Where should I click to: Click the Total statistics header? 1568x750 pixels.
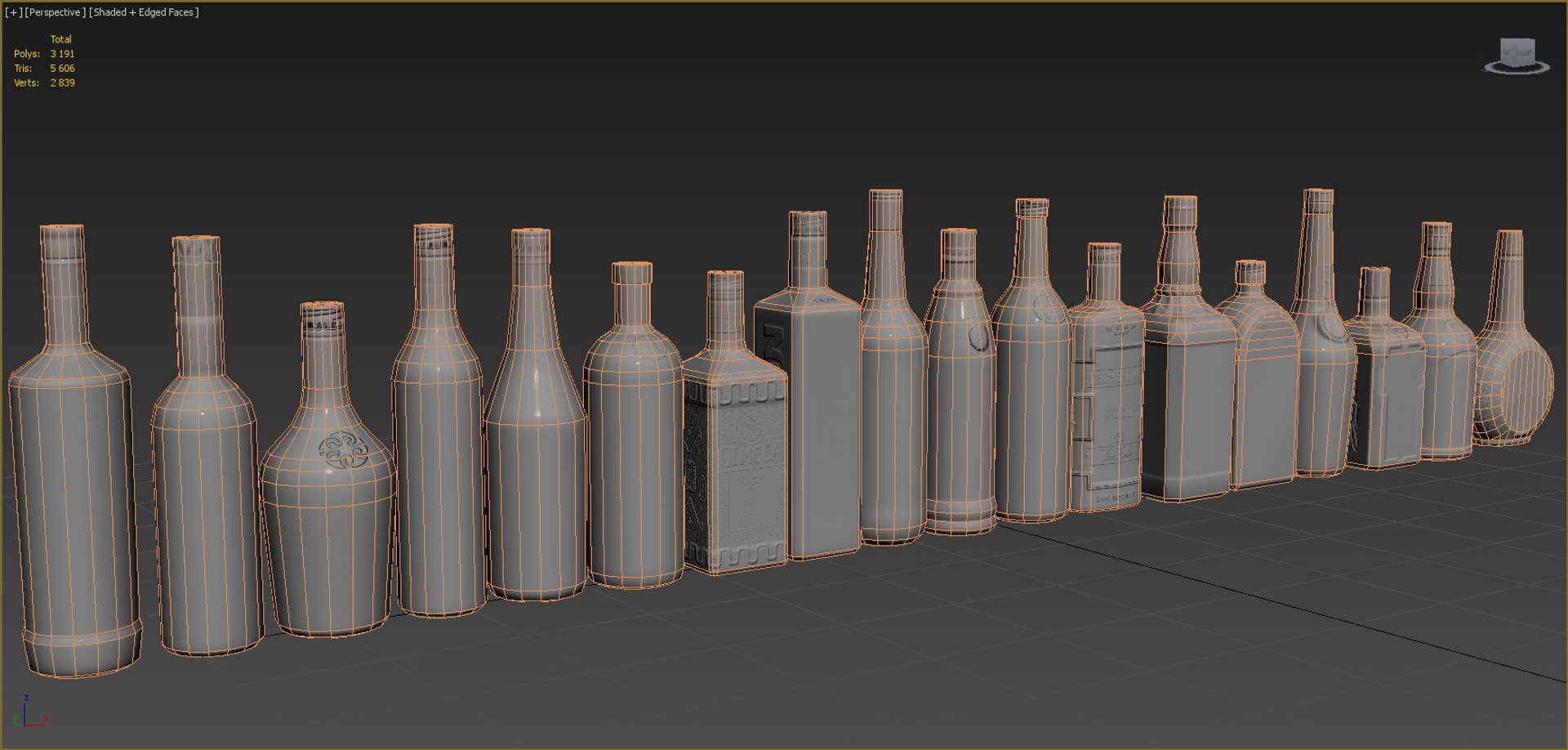click(61, 39)
